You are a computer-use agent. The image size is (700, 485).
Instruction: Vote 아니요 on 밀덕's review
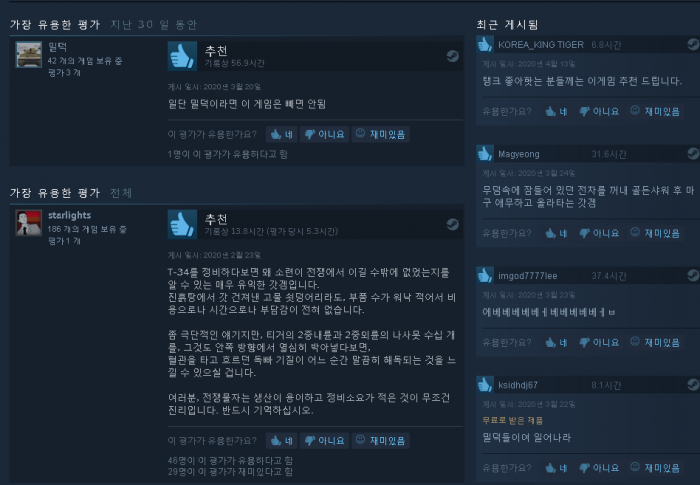tap(325, 134)
